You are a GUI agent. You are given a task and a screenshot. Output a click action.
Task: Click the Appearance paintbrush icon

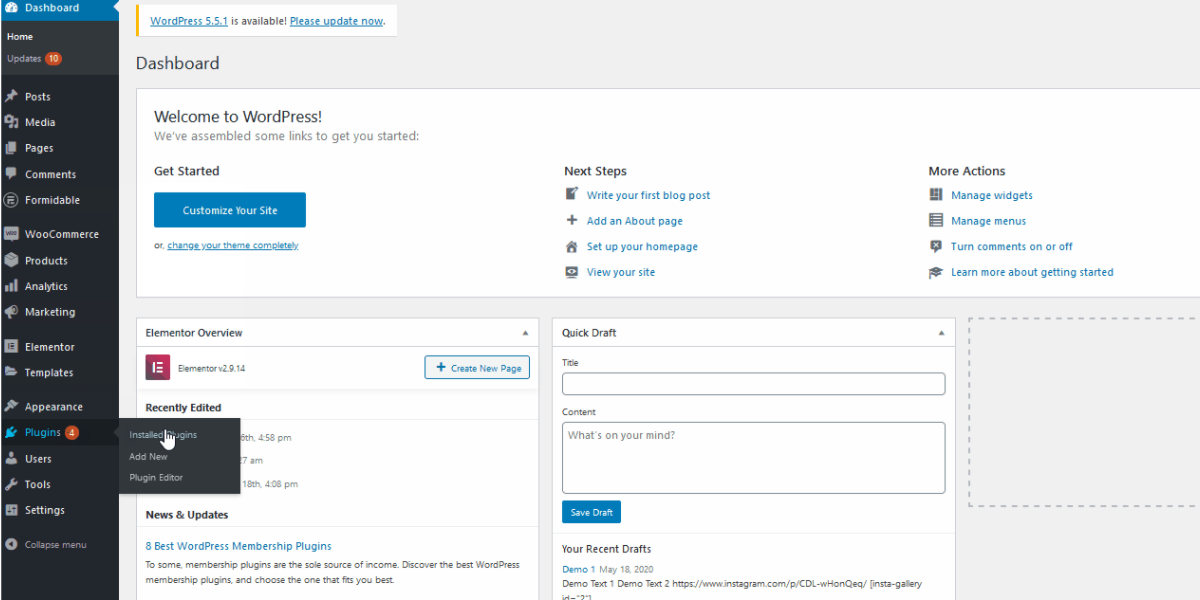(x=11, y=407)
